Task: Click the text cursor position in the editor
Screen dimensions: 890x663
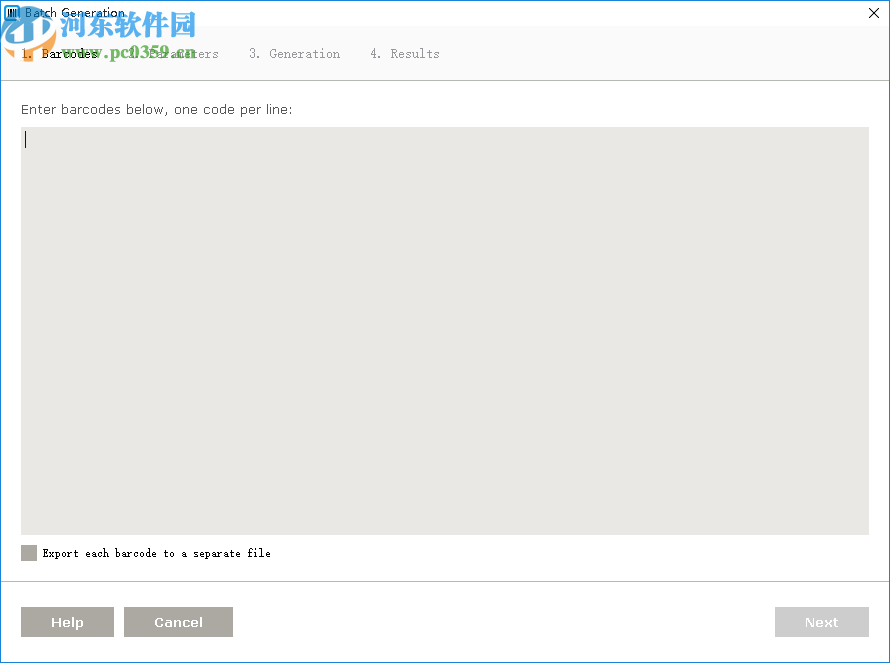Action: click(27, 140)
